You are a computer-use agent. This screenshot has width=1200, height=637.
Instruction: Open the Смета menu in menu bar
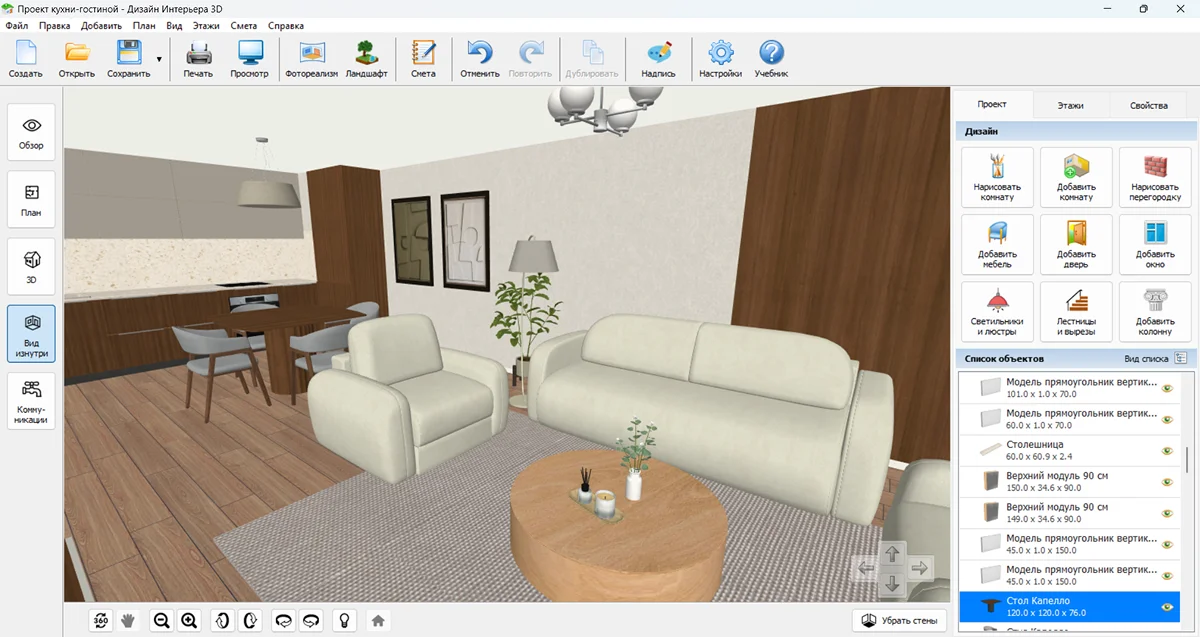pyautogui.click(x=243, y=25)
